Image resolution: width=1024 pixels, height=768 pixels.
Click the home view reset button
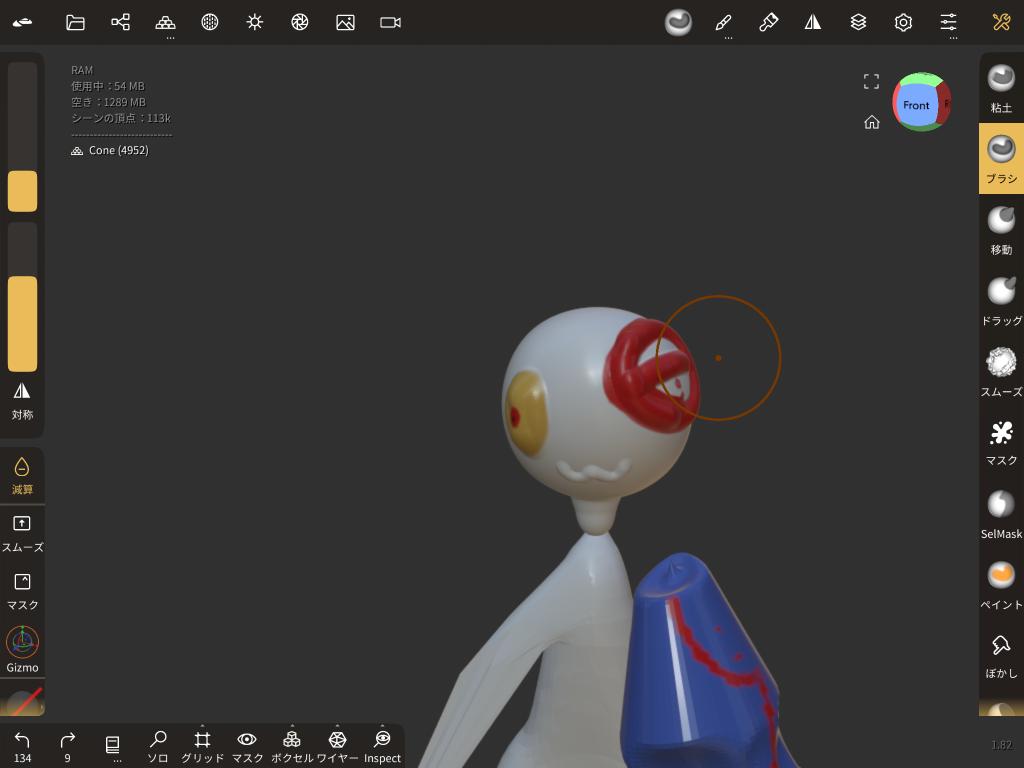872,122
